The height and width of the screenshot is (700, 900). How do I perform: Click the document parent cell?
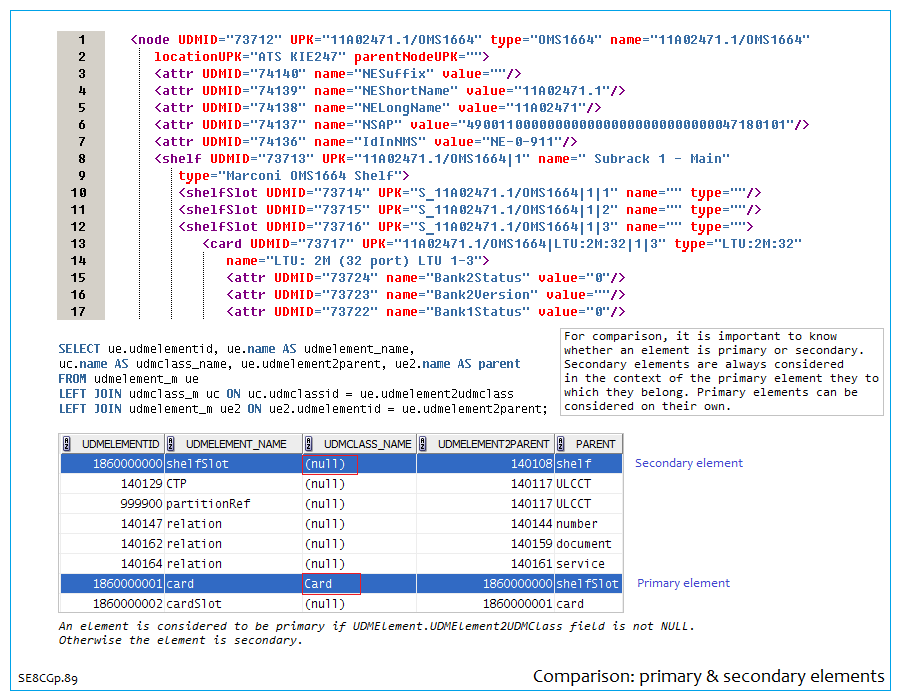(x=584, y=544)
